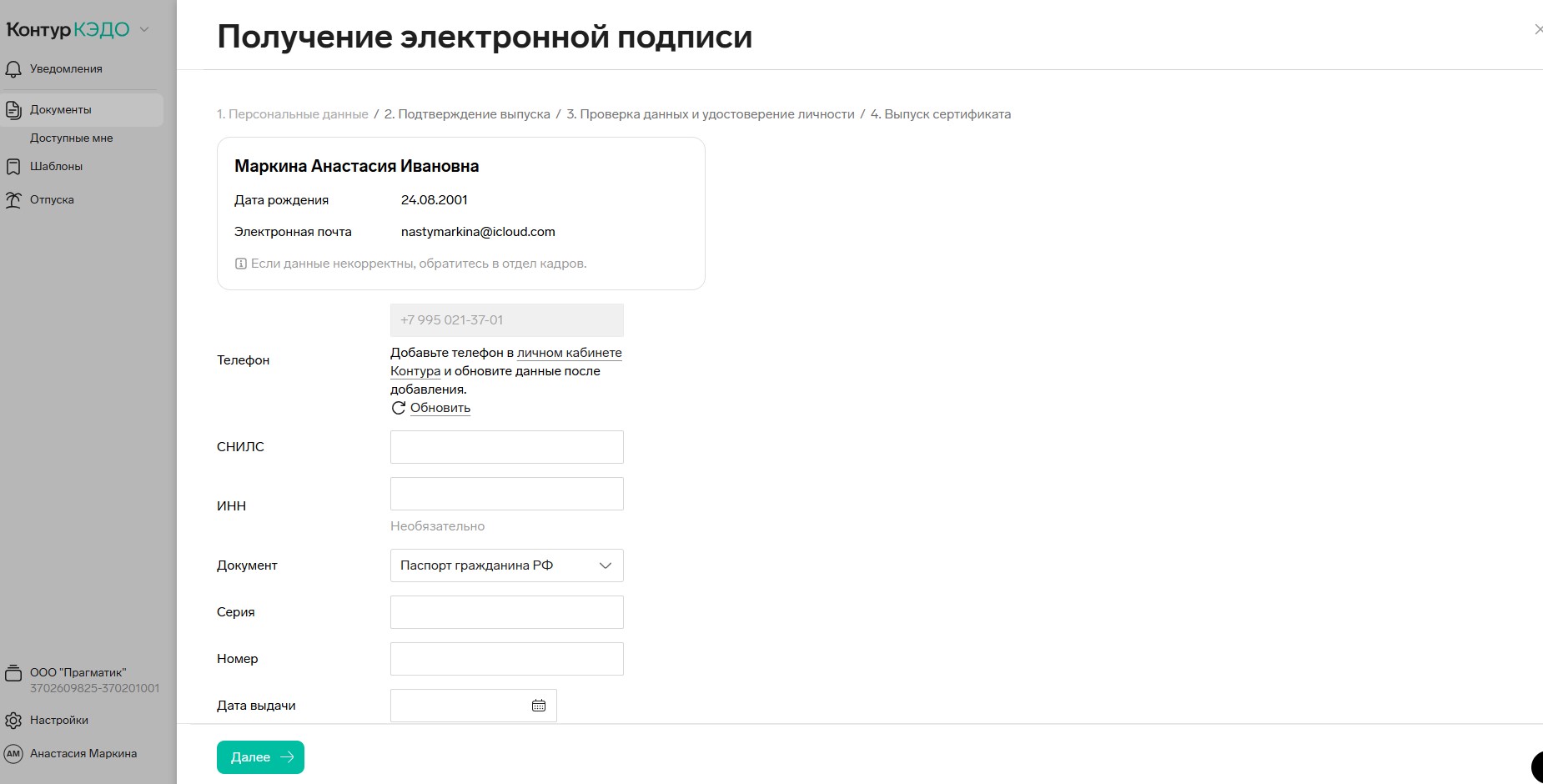Click the Settings gear icon
This screenshot has width=1543, height=784.
pyautogui.click(x=13, y=721)
